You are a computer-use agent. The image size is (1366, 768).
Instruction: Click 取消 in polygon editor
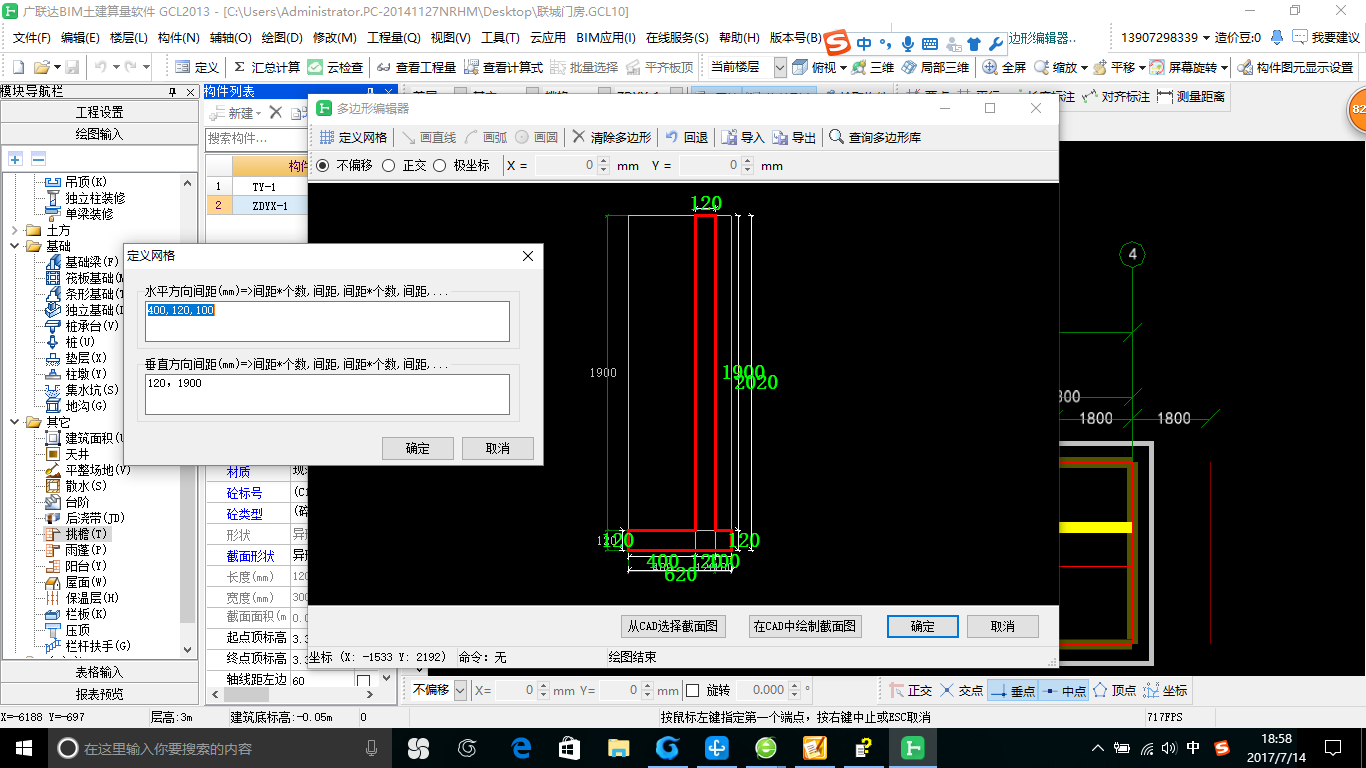click(x=1003, y=626)
